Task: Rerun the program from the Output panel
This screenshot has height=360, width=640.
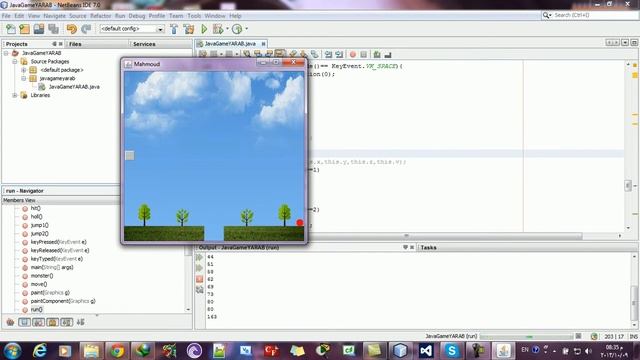Action: [x=199, y=258]
